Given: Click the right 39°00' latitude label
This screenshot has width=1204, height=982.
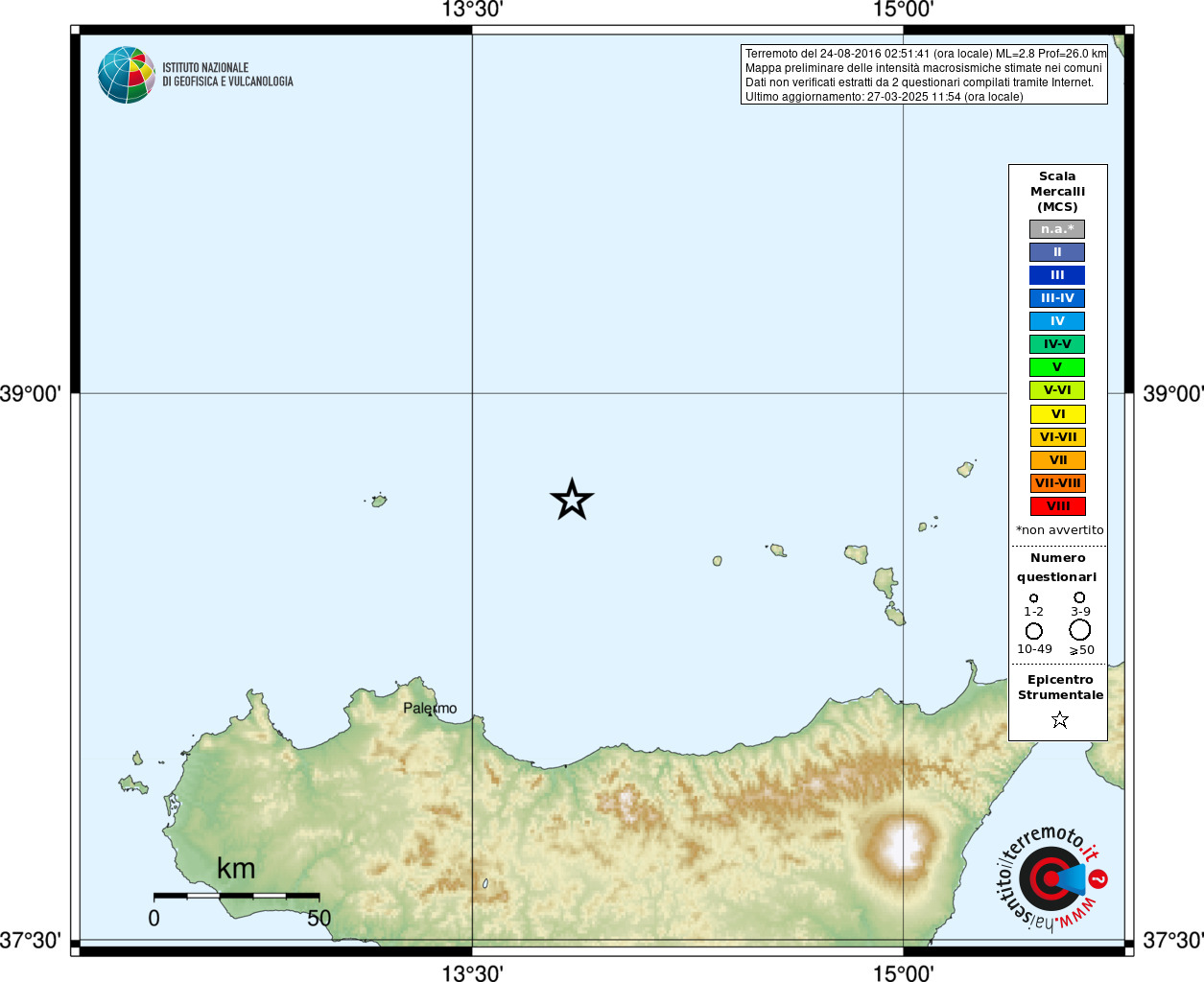Looking at the screenshot, I should [1172, 394].
